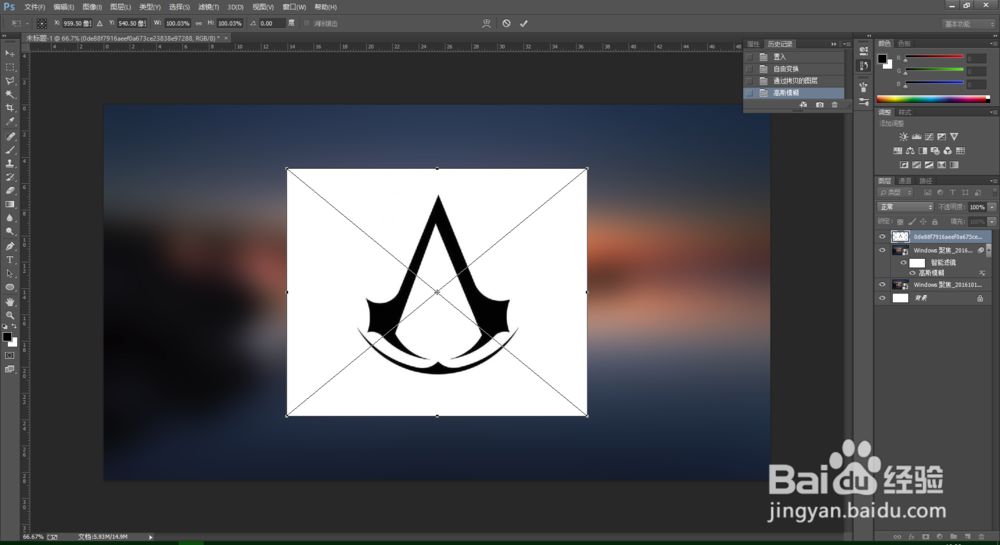This screenshot has height=545, width=1000.
Task: Click the History panel trash icon
Action: point(835,105)
